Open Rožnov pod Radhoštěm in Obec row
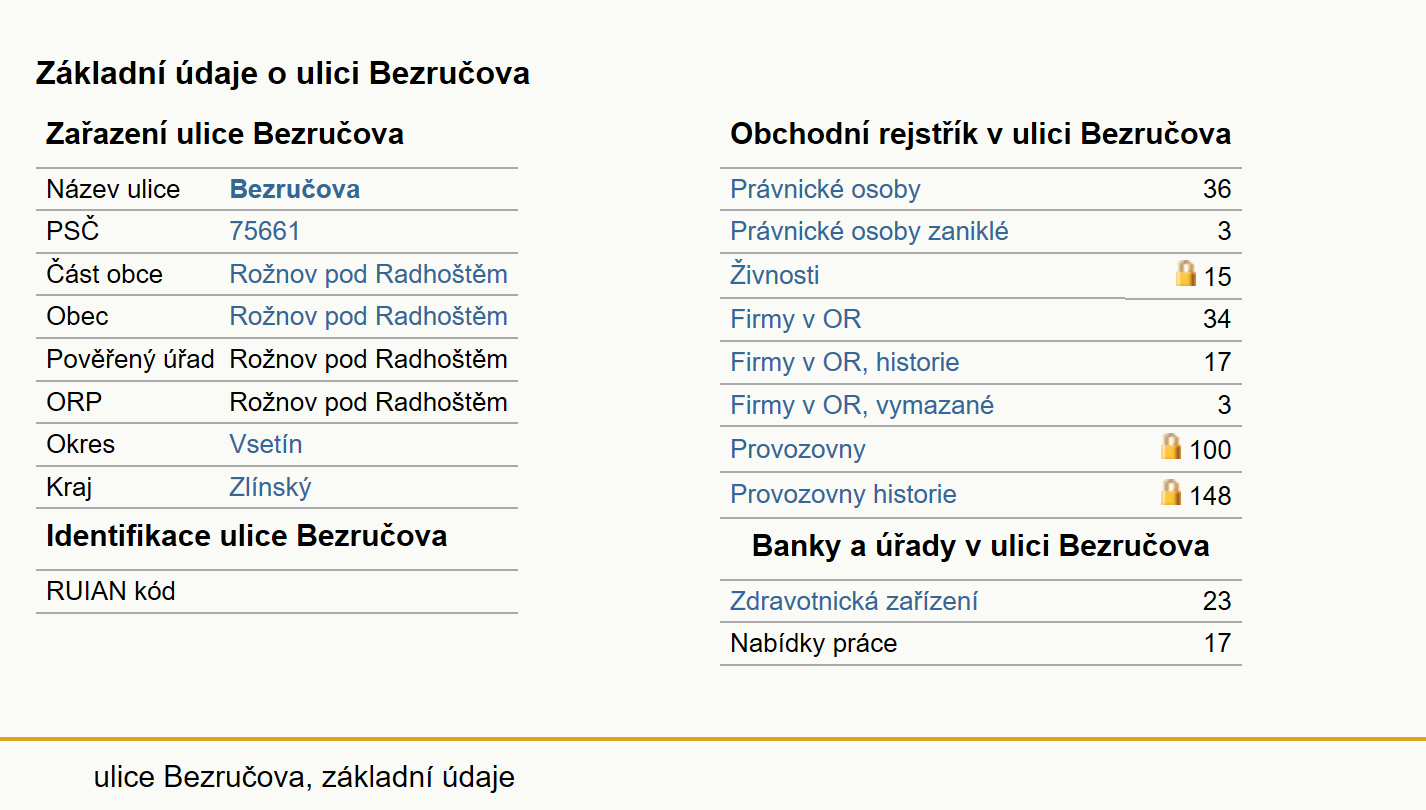The width and height of the screenshot is (1426, 810). click(x=369, y=316)
